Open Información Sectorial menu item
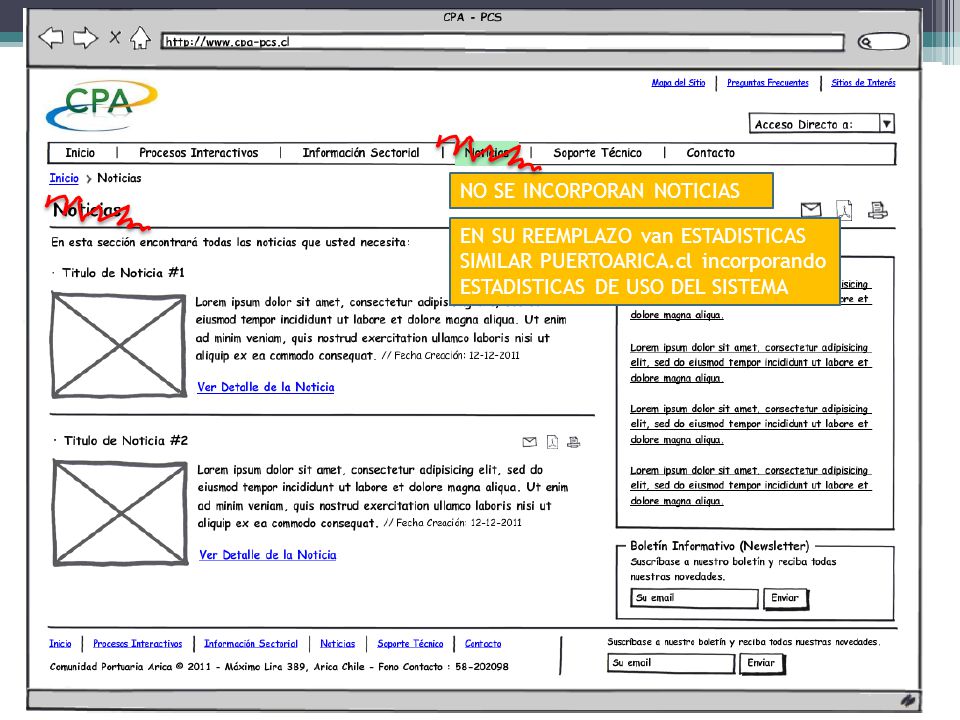The height and width of the screenshot is (720, 960). pos(361,153)
